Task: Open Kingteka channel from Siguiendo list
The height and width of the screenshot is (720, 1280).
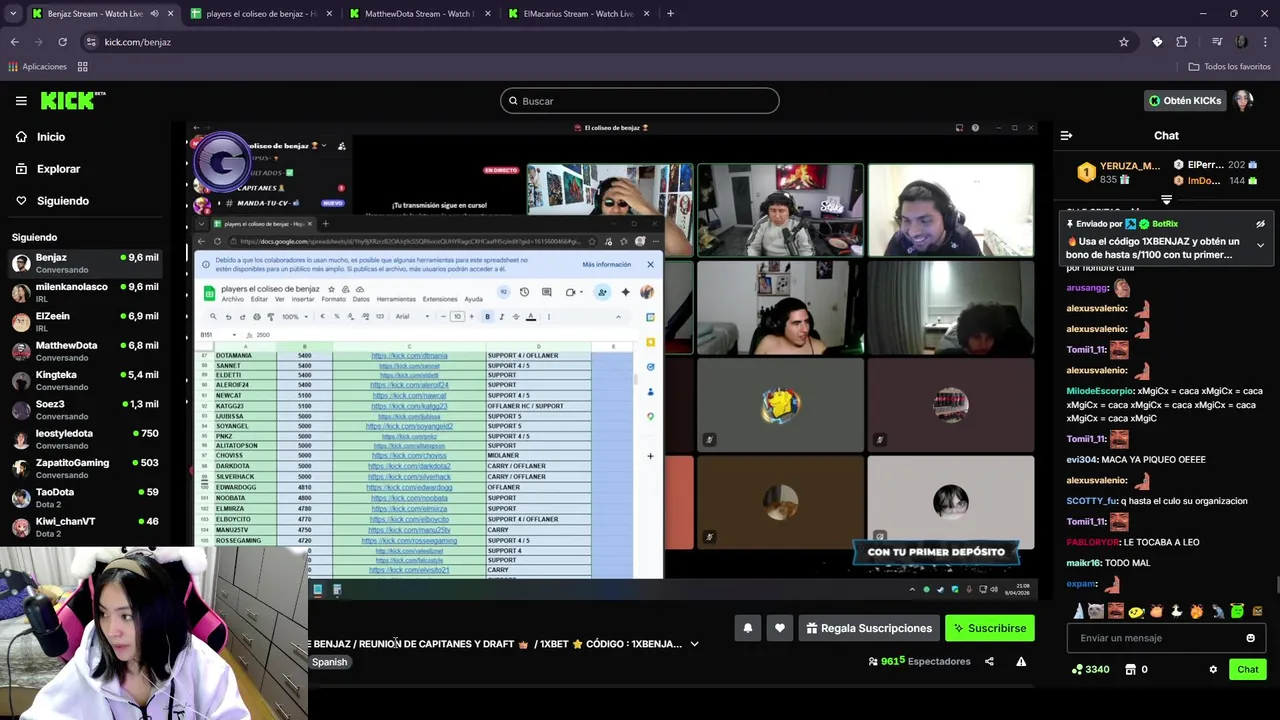Action: coord(85,380)
